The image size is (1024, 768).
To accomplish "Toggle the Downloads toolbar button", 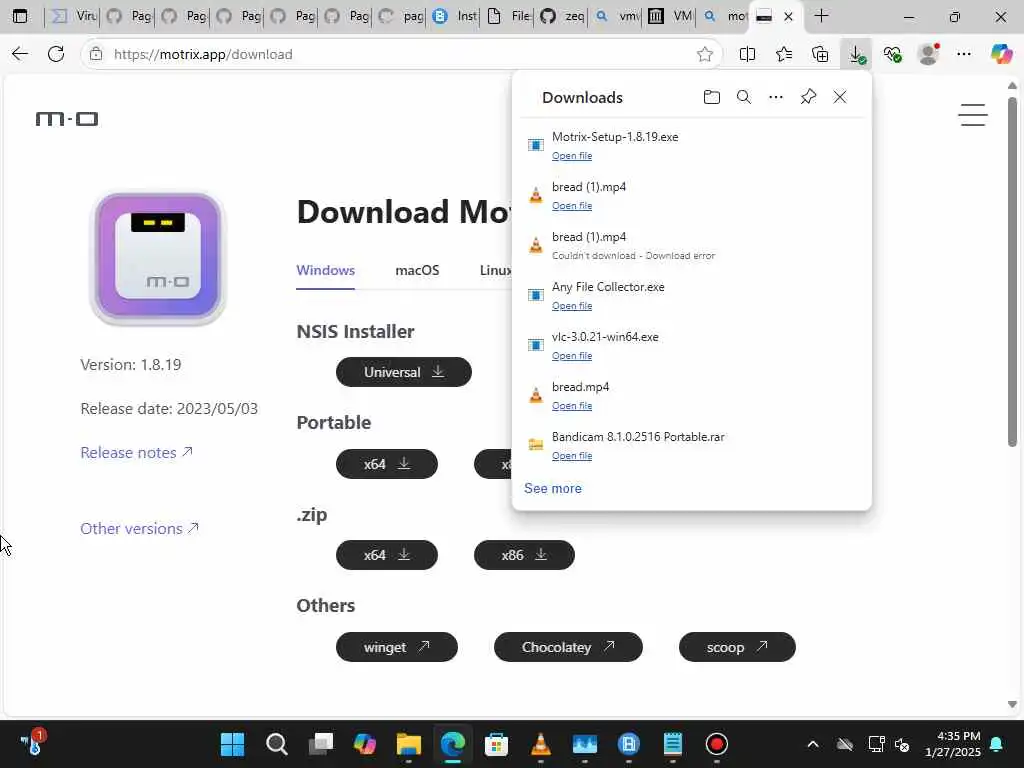I will pos(856,54).
